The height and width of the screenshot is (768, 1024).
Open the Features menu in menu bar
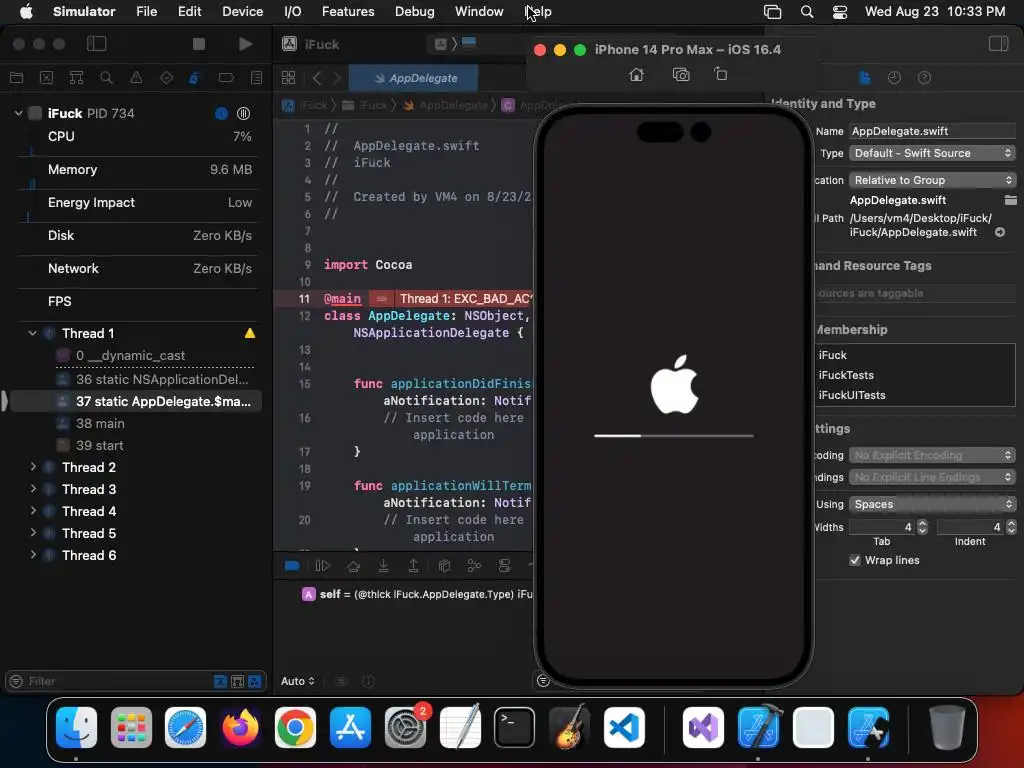[x=348, y=11]
